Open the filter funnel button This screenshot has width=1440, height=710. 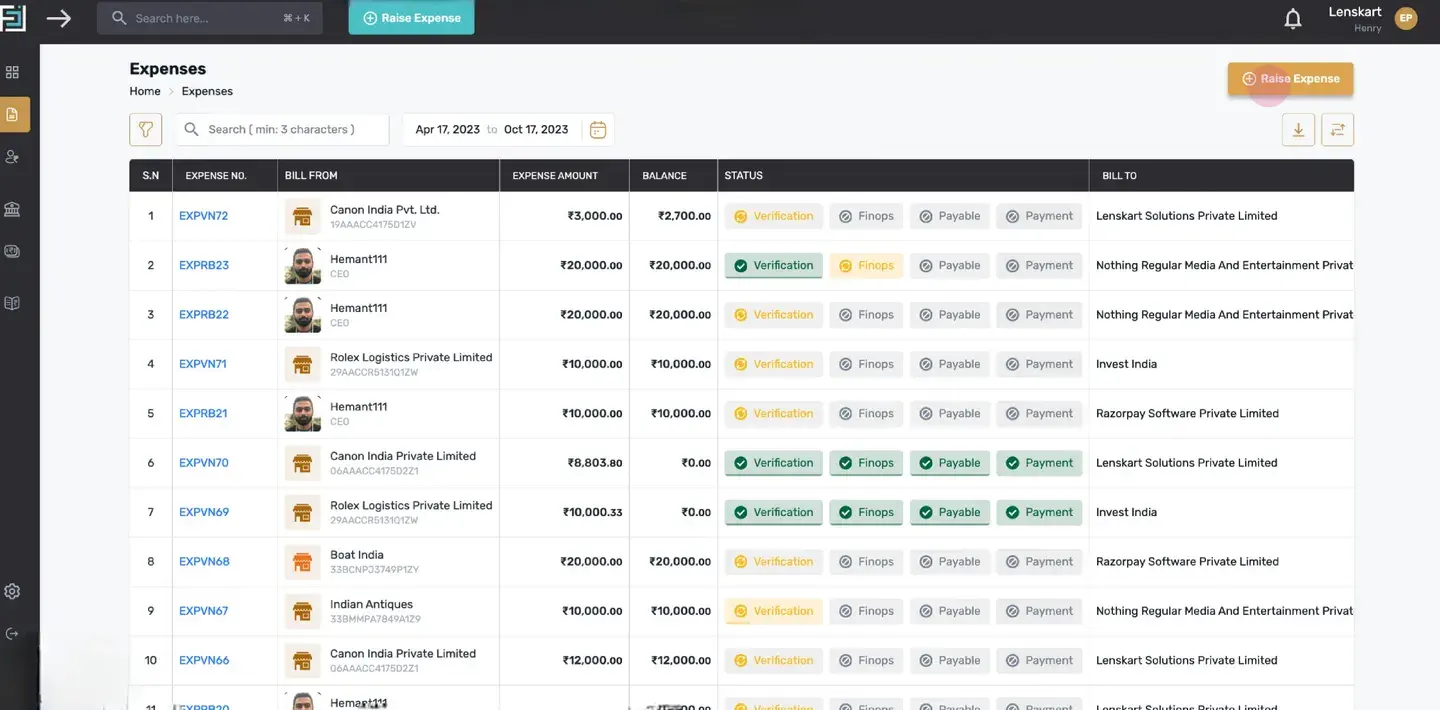pos(146,129)
